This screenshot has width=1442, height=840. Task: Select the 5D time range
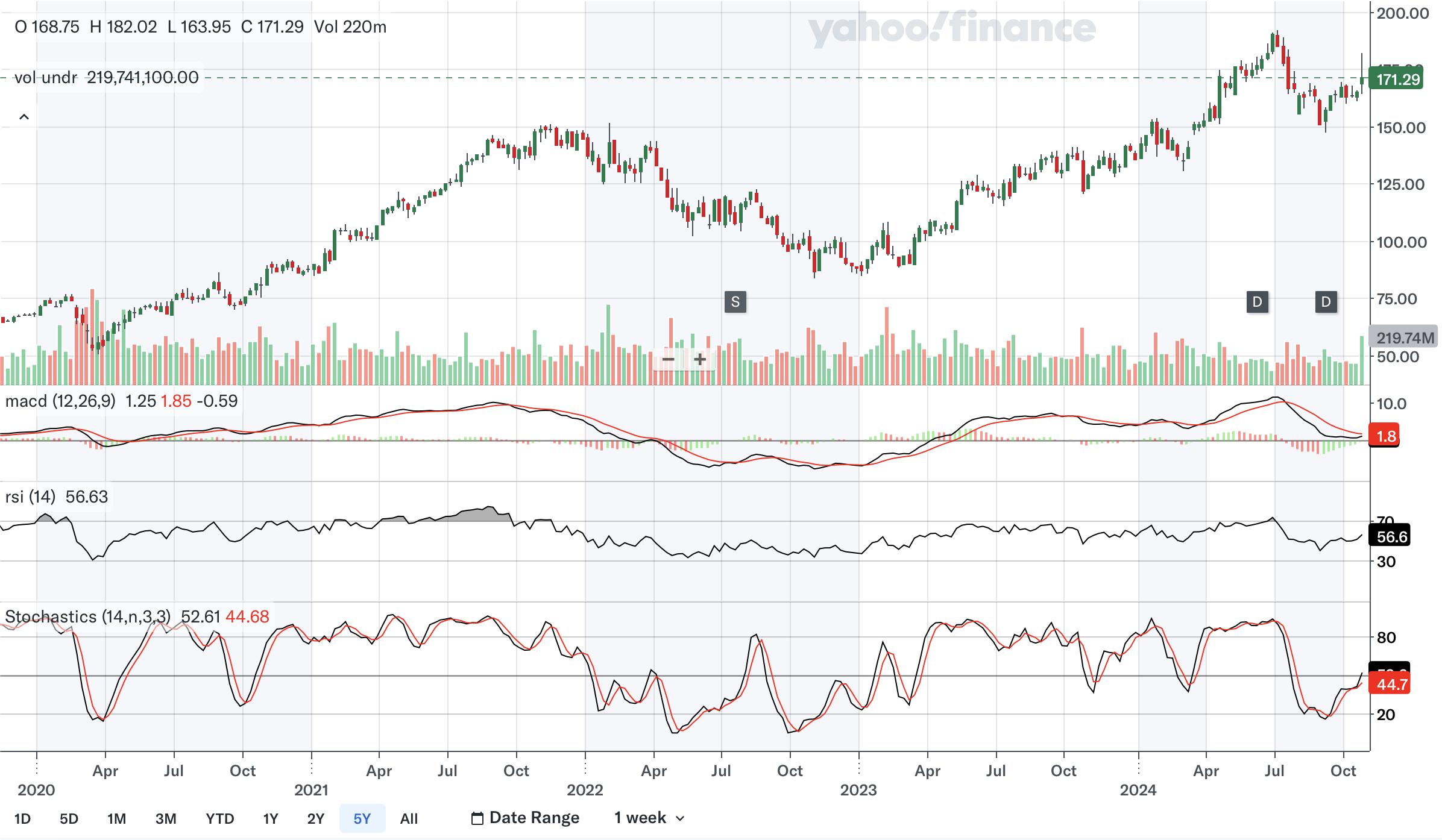click(69, 819)
